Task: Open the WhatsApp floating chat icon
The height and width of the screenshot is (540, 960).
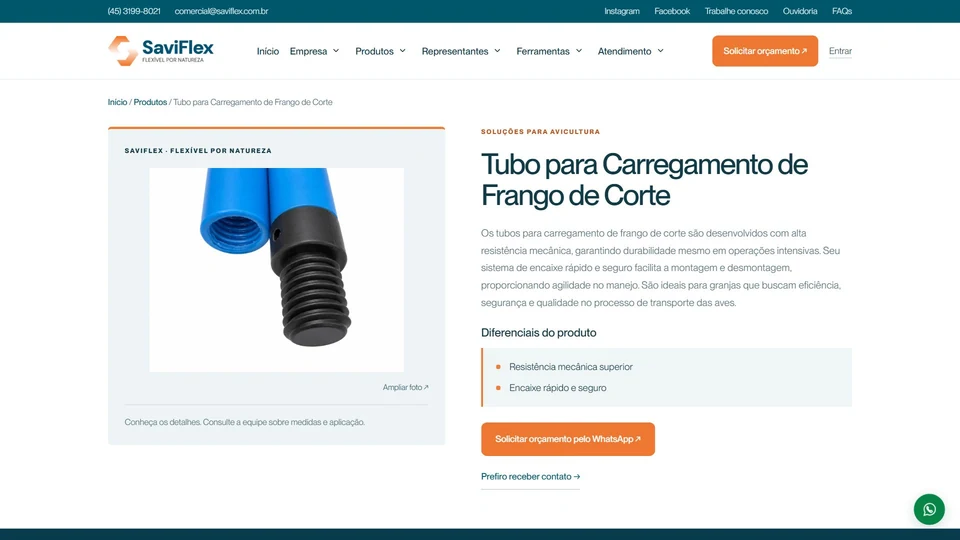Action: tap(929, 509)
